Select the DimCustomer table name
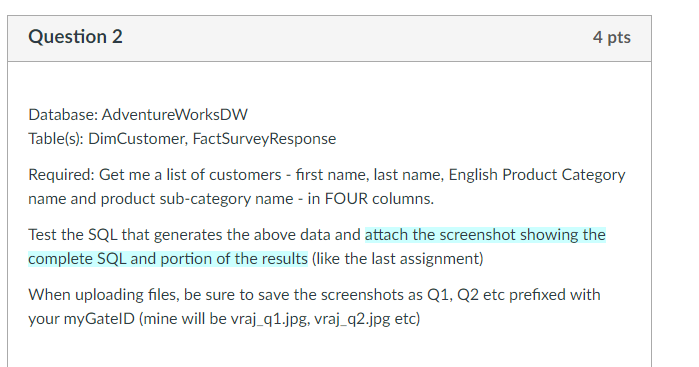Viewport: 699px width, 367px height. (x=138, y=139)
